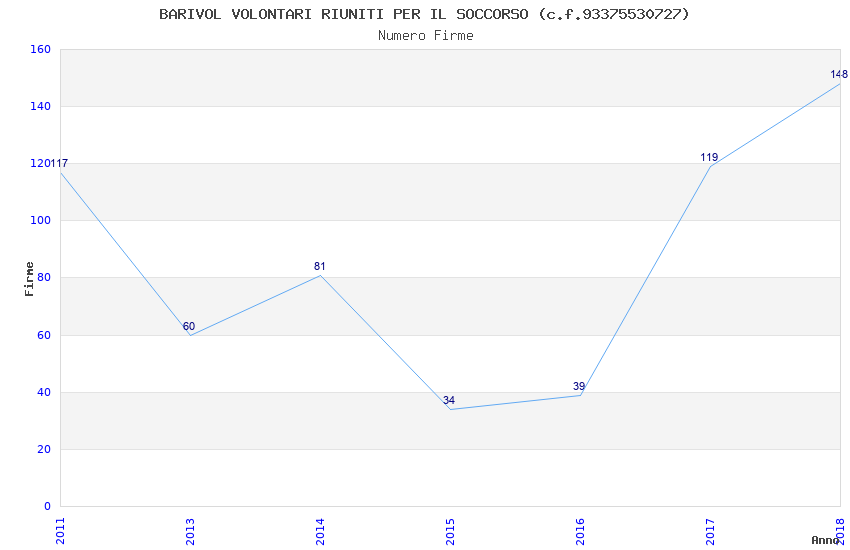The image size is (850, 550).
Task: Click the data label 148 above 2018
Action: [x=839, y=74]
